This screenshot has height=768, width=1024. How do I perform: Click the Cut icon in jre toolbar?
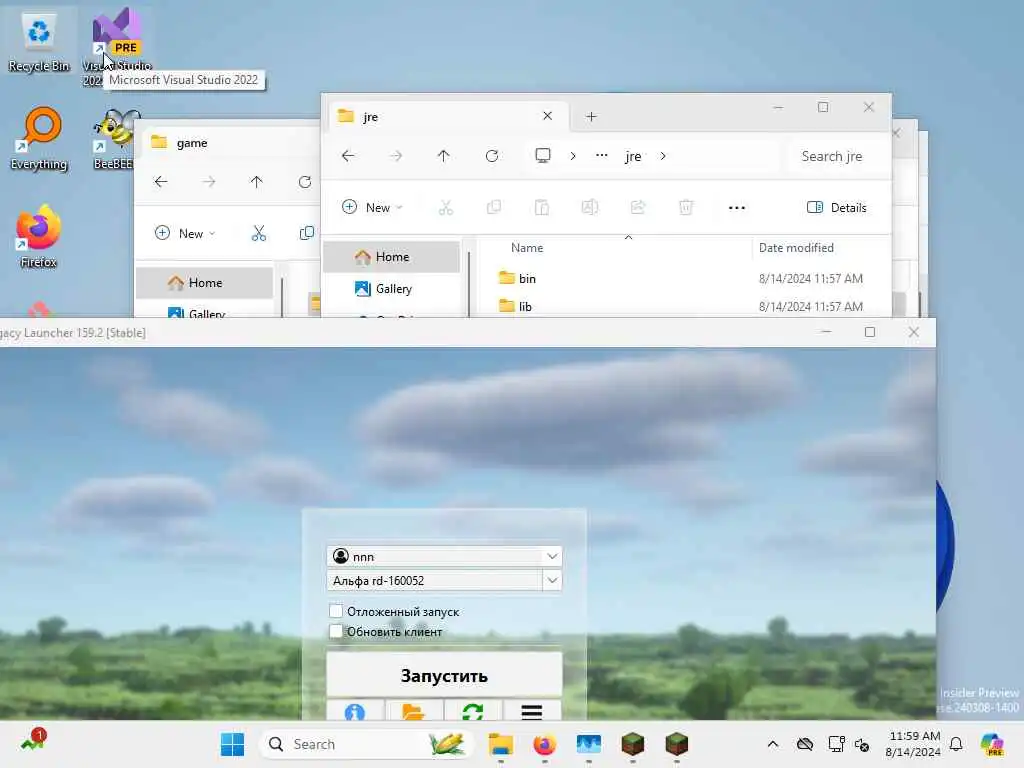tap(446, 208)
